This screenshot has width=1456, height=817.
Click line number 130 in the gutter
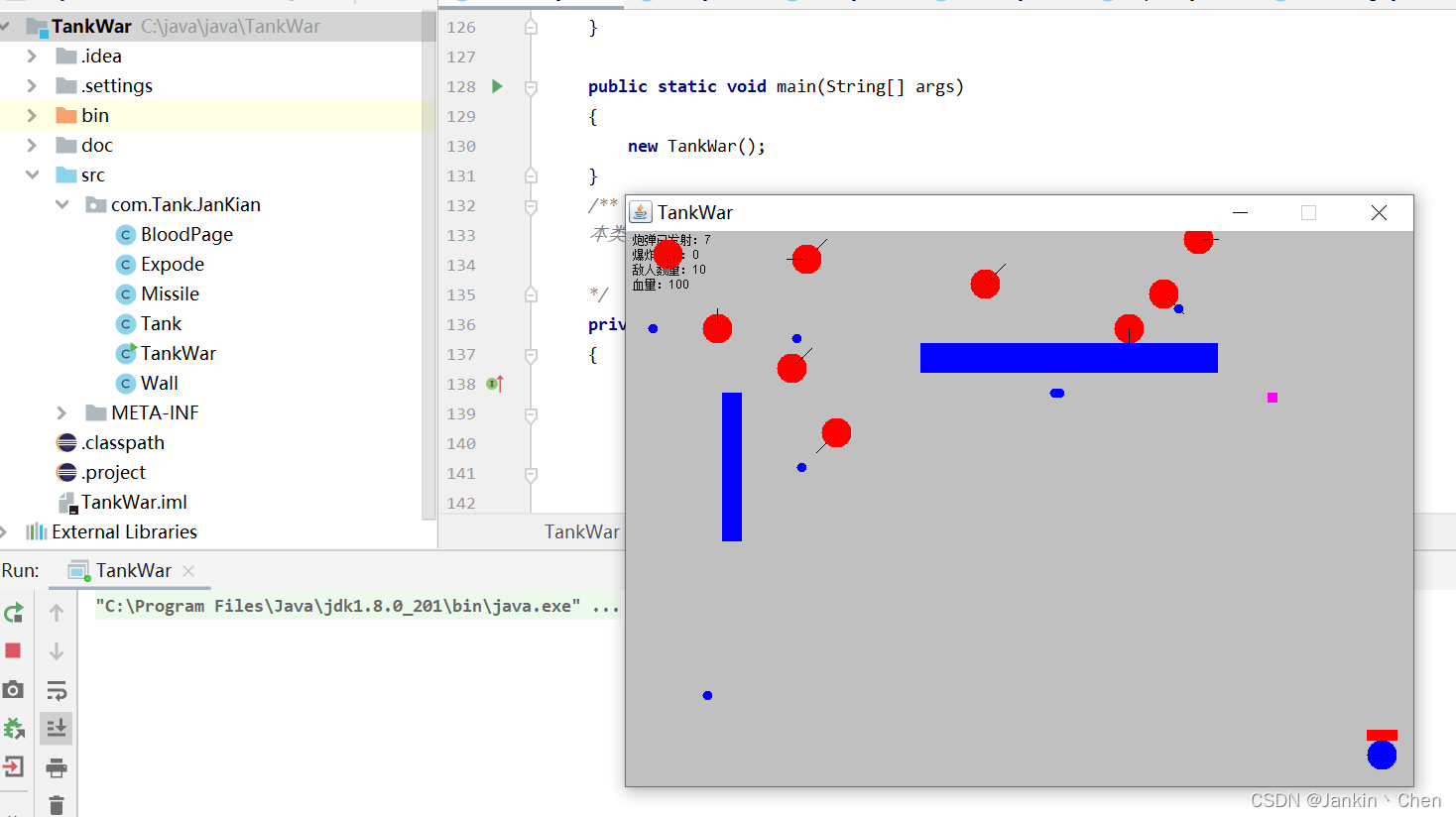coord(461,146)
